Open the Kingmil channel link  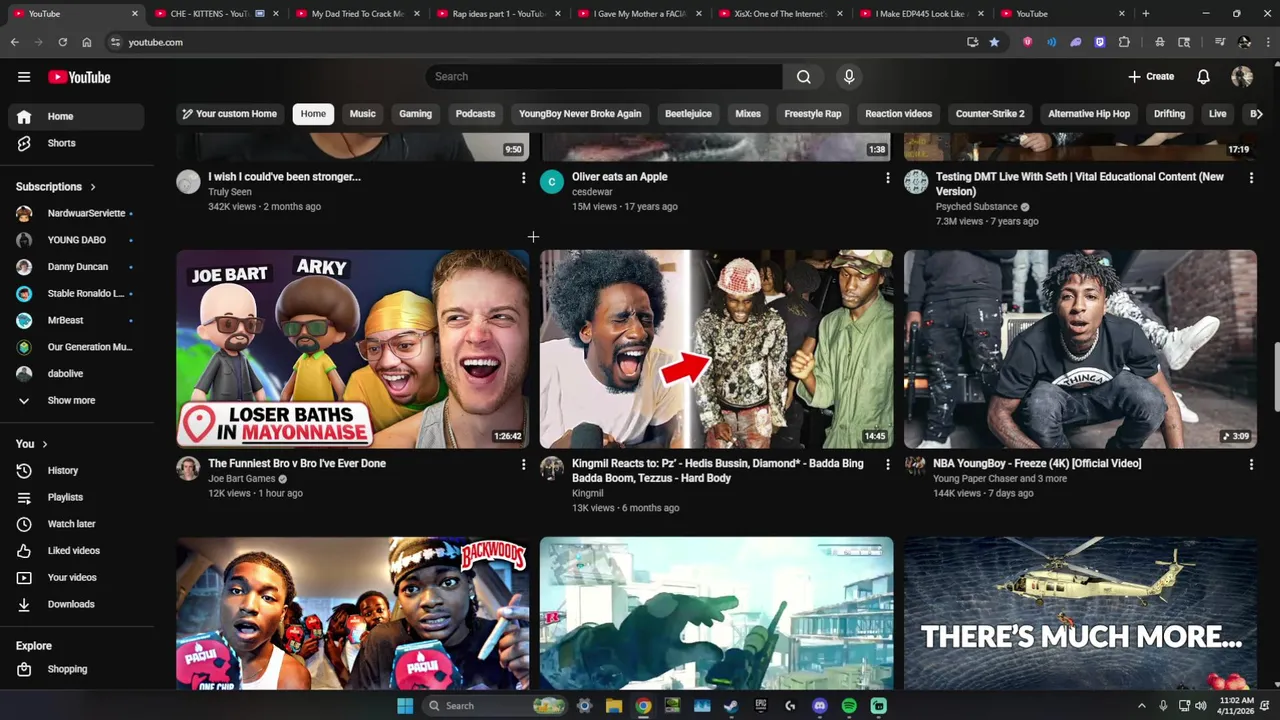point(587,493)
